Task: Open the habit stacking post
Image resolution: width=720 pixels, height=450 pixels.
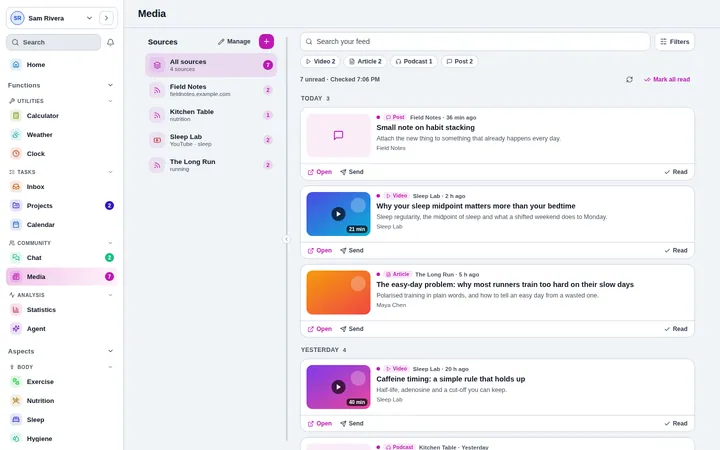Action: [320, 172]
